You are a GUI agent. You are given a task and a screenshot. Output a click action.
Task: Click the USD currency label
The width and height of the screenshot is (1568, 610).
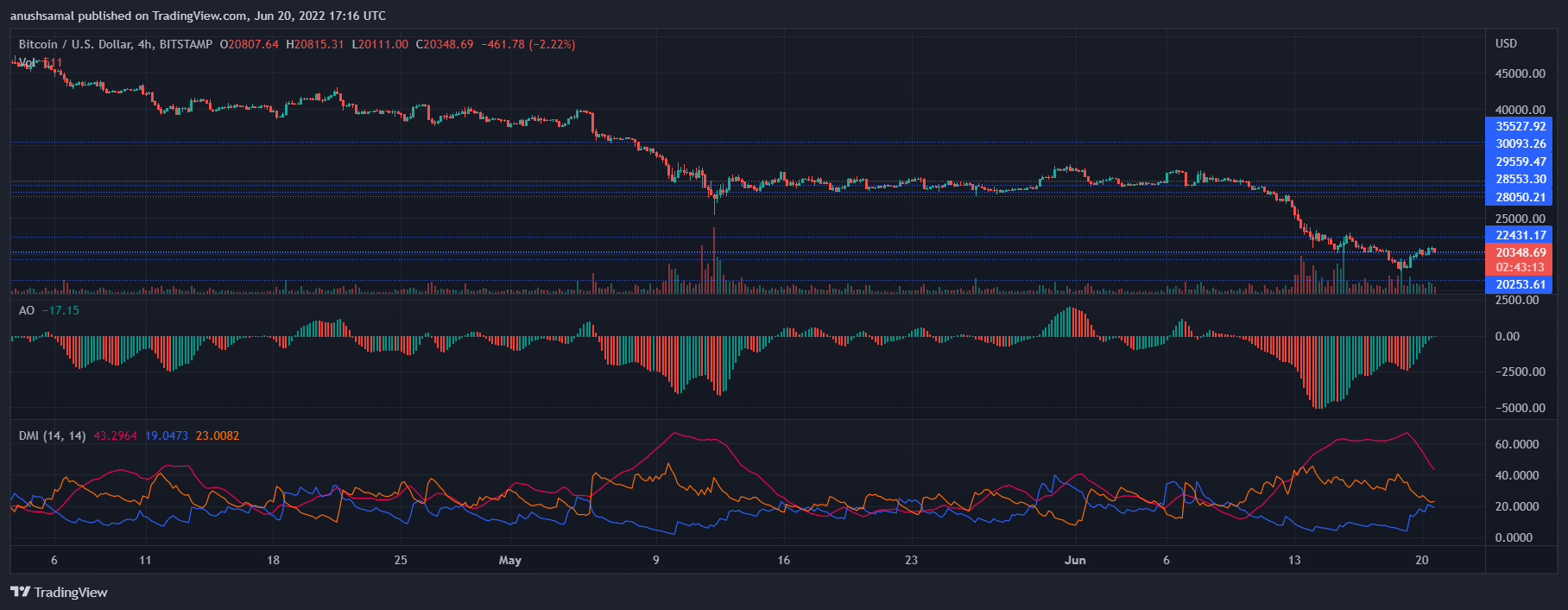click(x=1506, y=43)
